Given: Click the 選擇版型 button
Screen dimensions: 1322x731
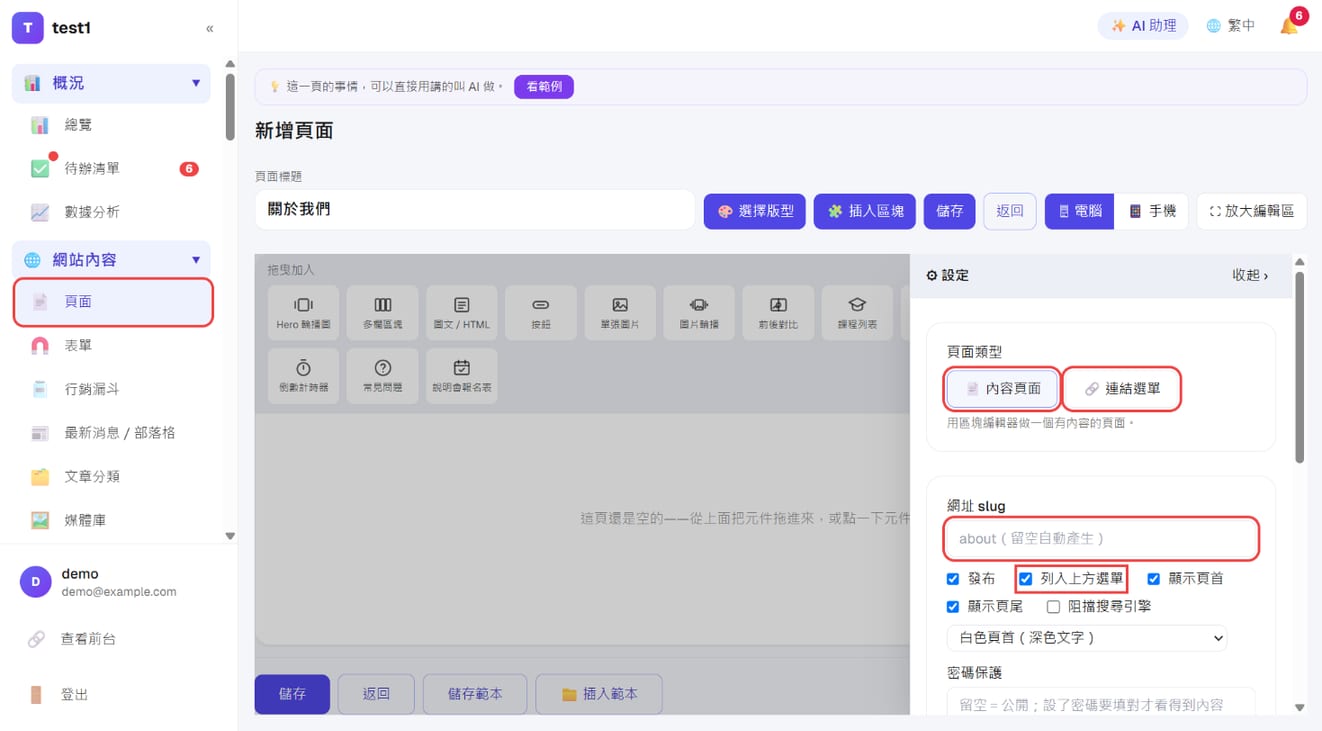Looking at the screenshot, I should 755,211.
